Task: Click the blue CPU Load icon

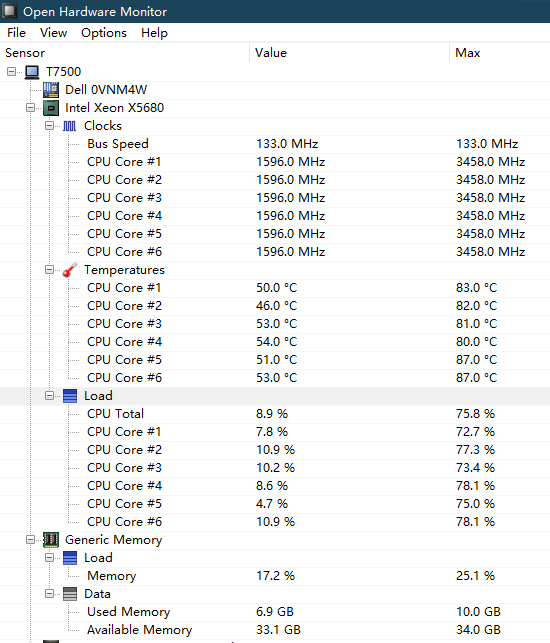Action: click(70, 396)
